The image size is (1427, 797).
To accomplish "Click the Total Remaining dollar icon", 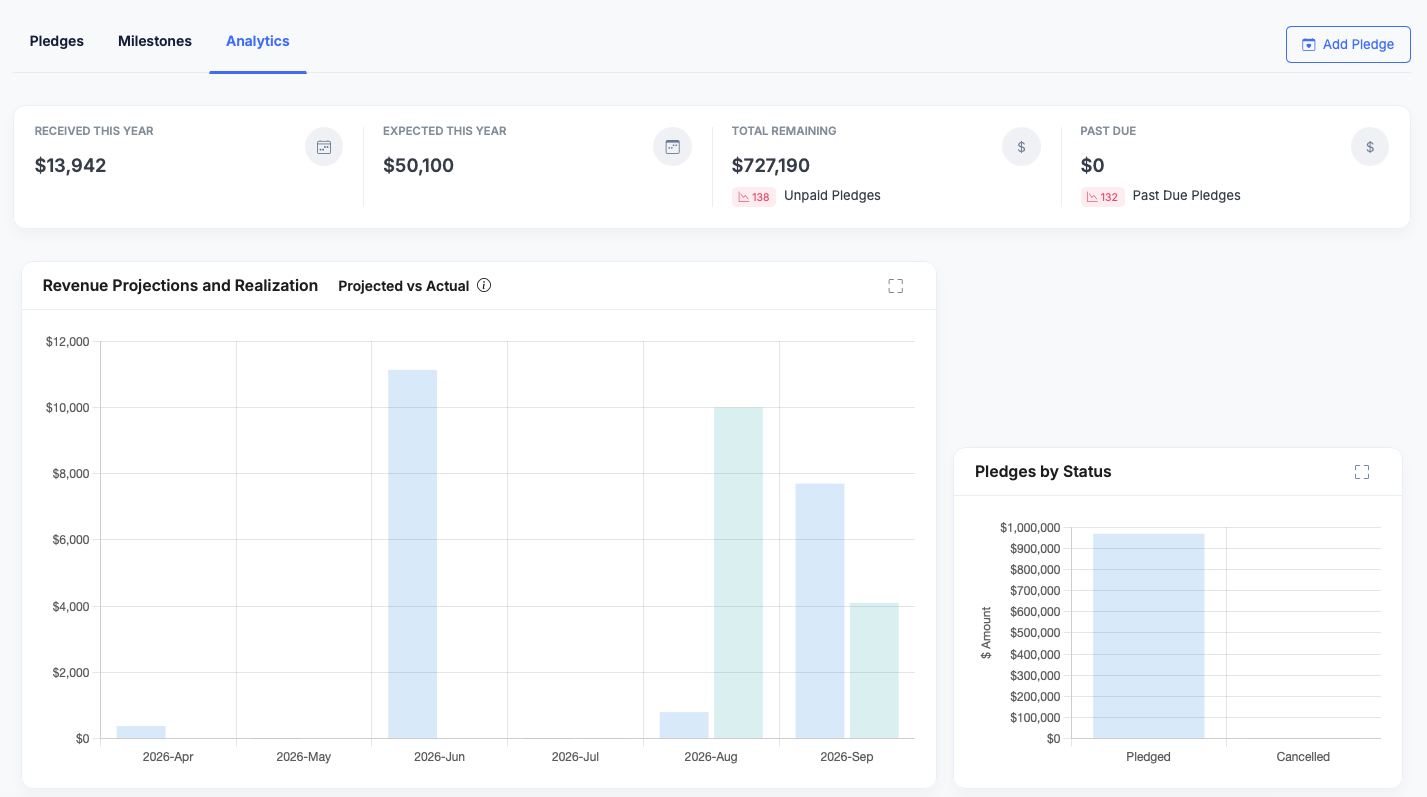I will [1021, 147].
